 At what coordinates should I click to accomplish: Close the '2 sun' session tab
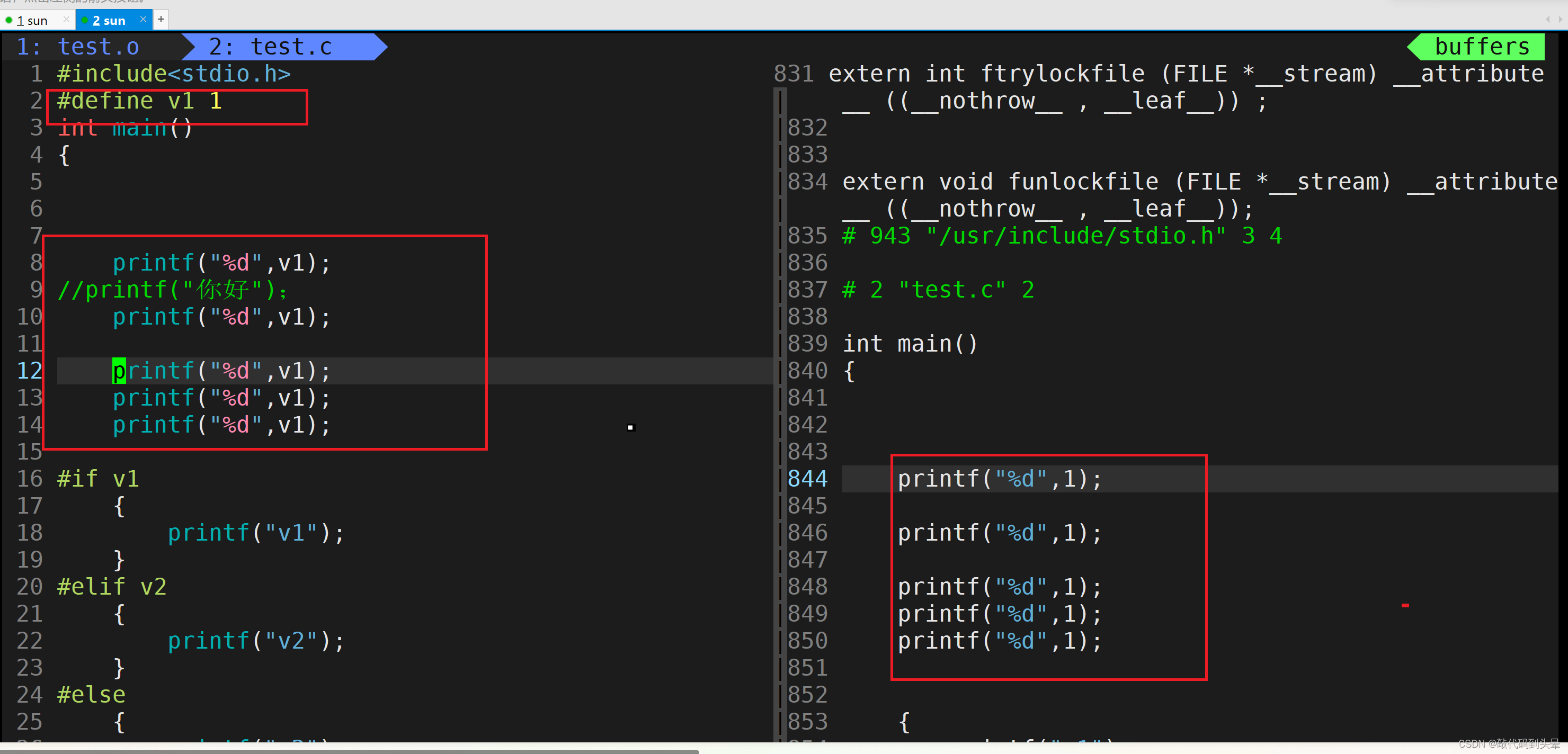tap(143, 20)
